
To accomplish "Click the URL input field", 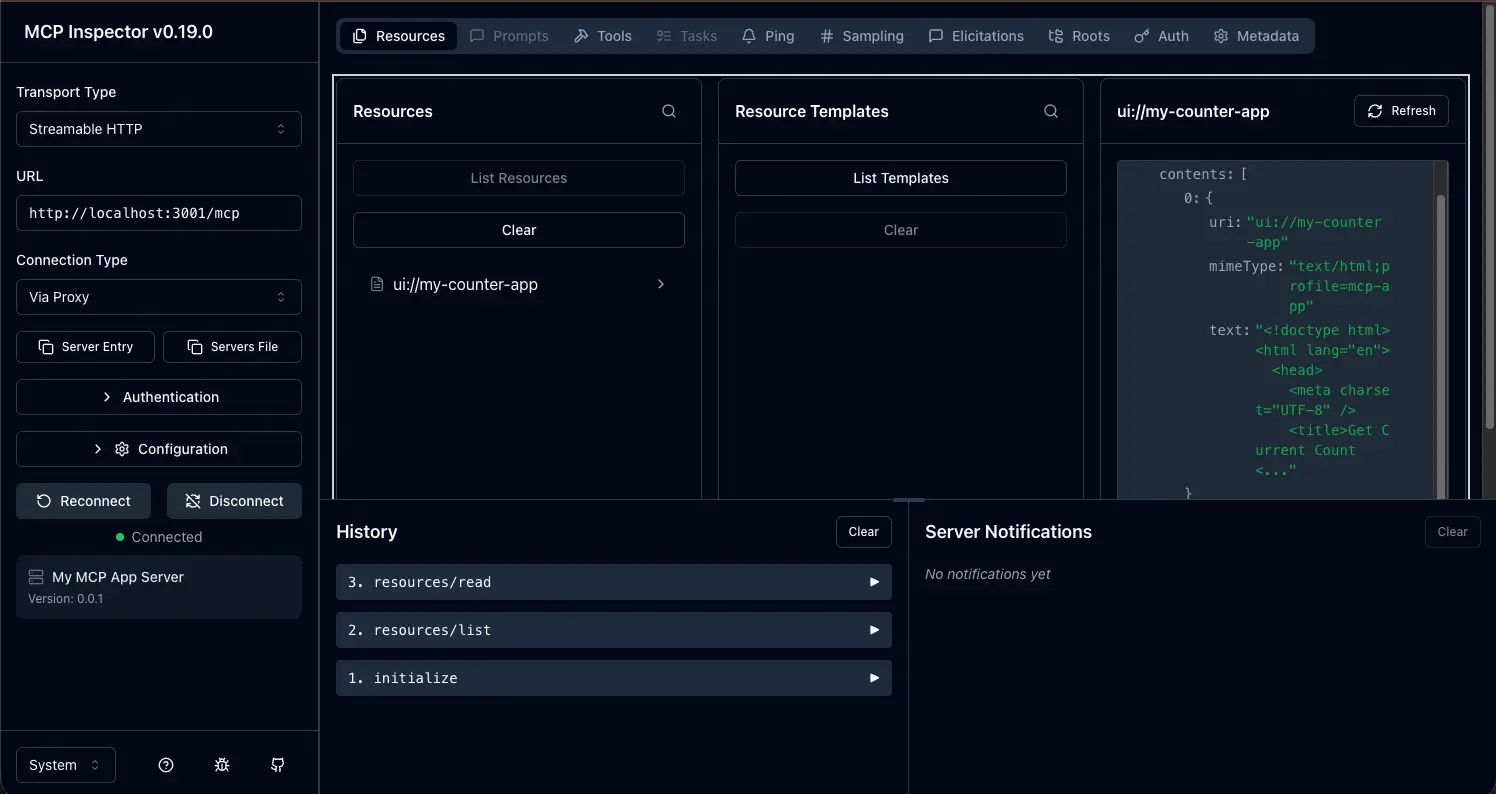I will (x=159, y=213).
